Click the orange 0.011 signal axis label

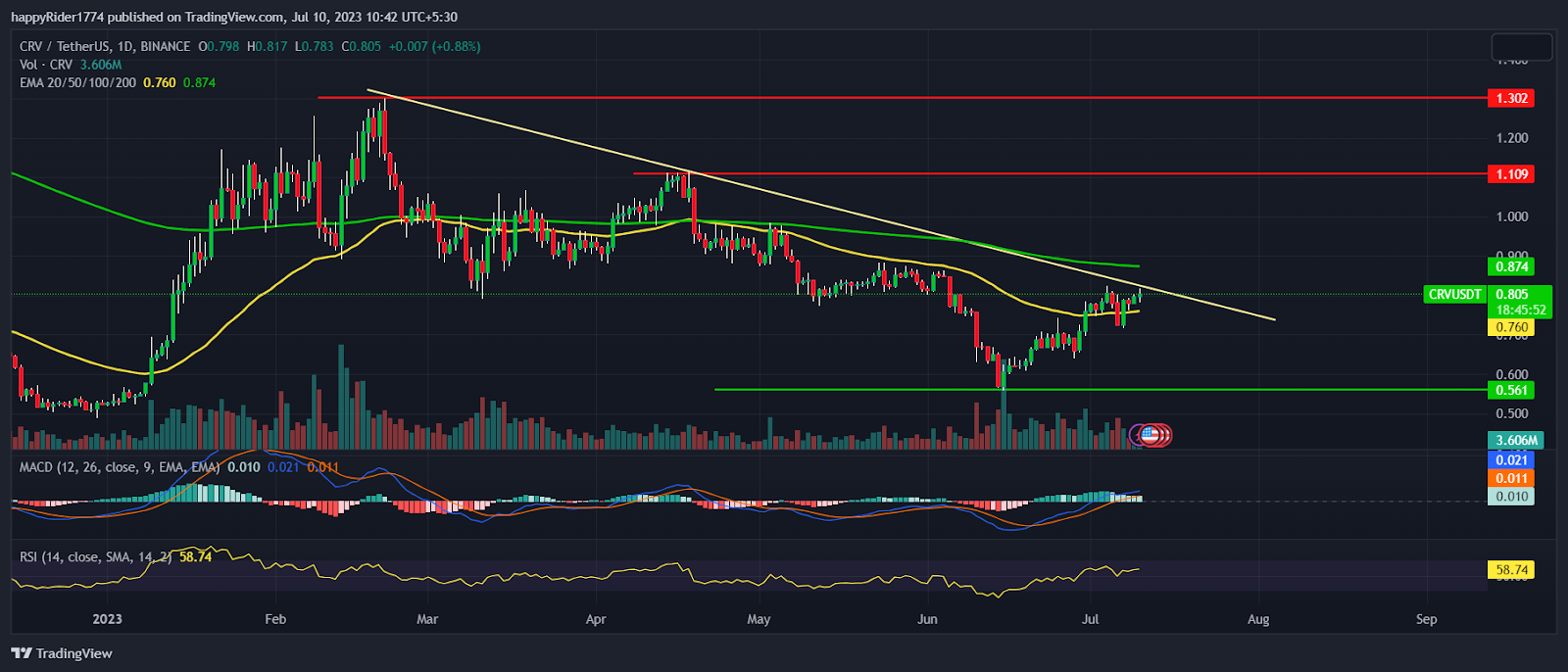click(1510, 478)
